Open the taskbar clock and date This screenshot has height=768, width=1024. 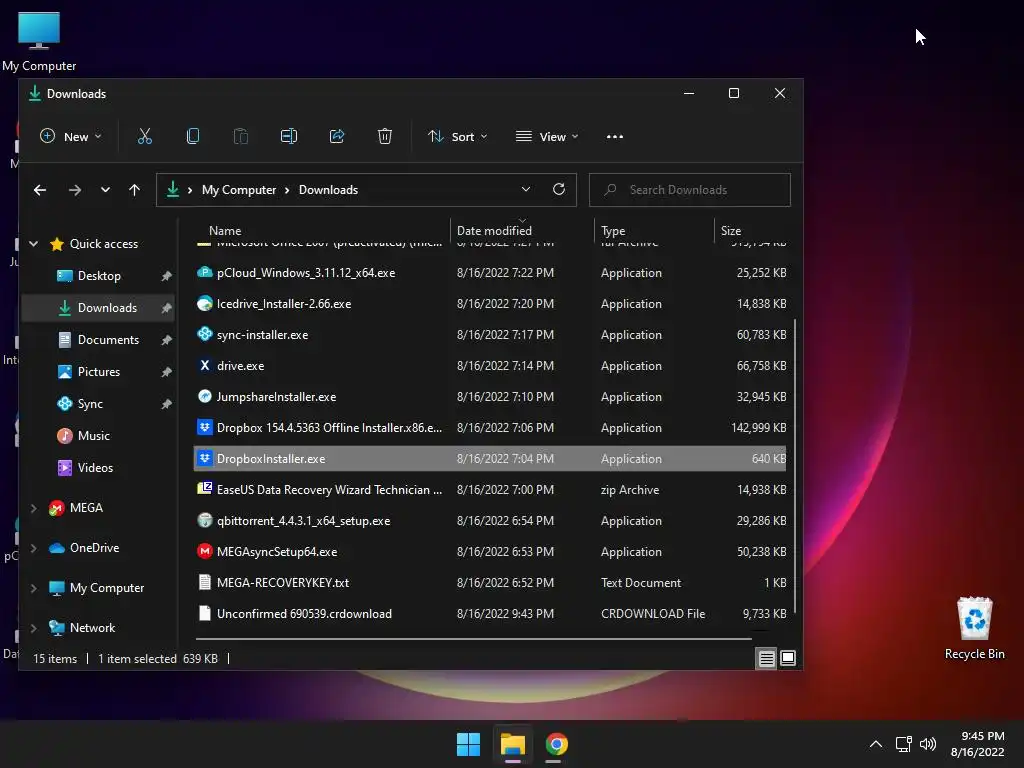pos(978,744)
